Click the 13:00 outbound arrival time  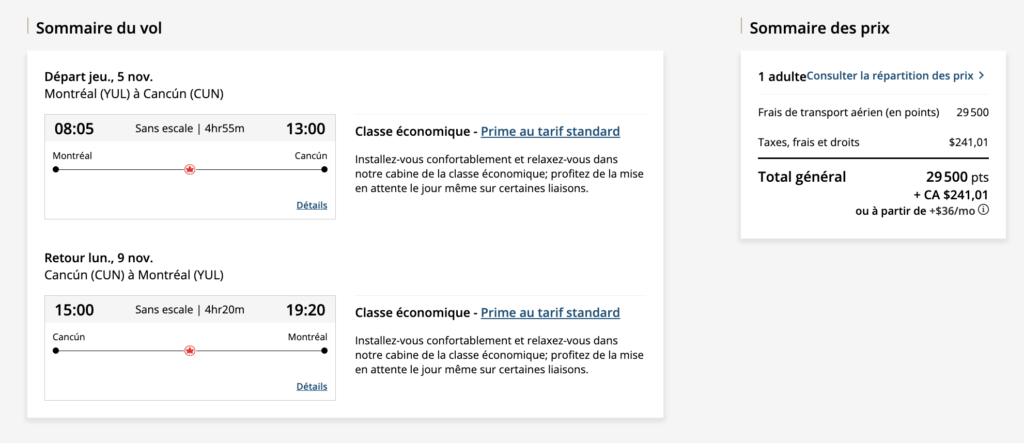[305, 129]
